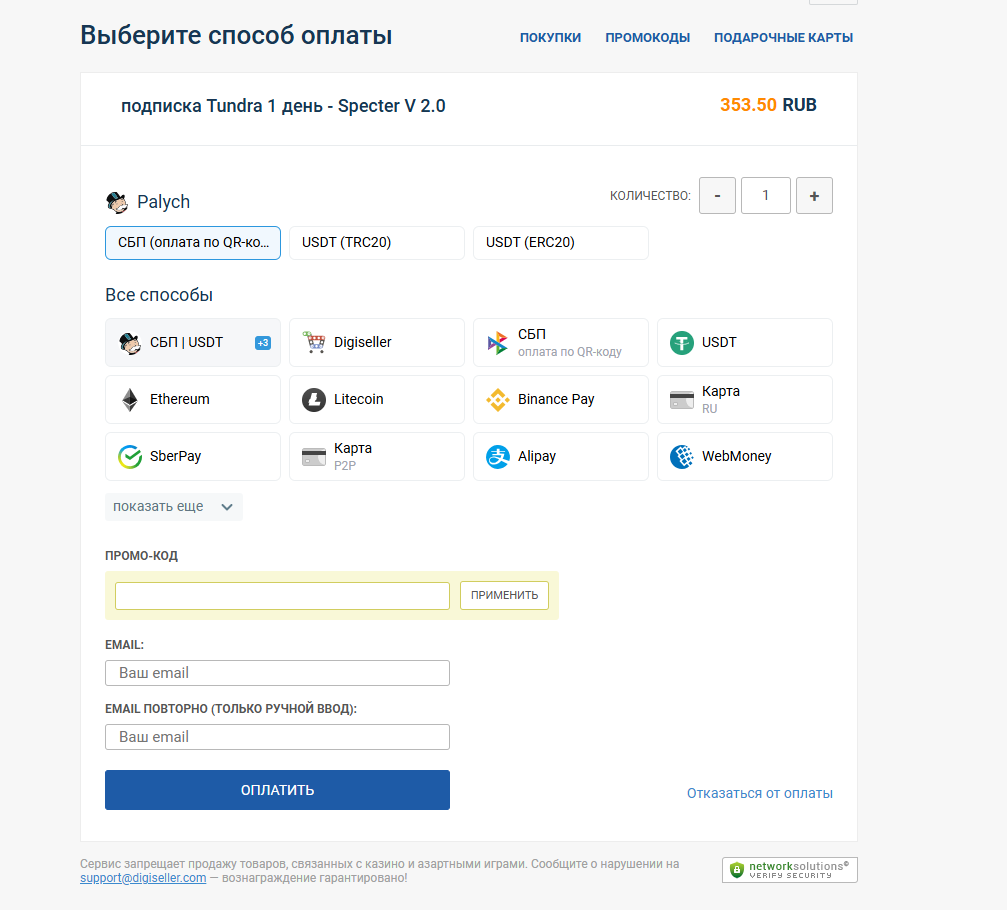Select WebMoney payment method
The height and width of the screenshot is (910, 1007).
(744, 457)
